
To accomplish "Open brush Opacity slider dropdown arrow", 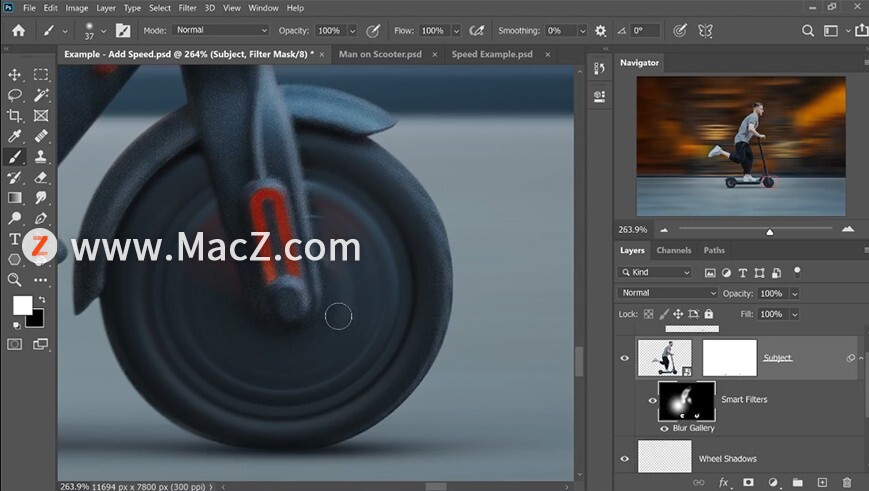I will [x=352, y=31].
